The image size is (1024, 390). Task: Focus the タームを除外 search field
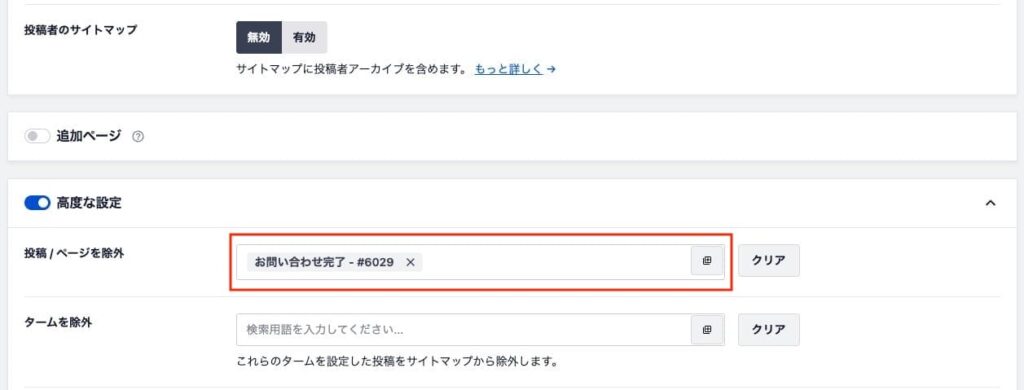[x=464, y=330]
